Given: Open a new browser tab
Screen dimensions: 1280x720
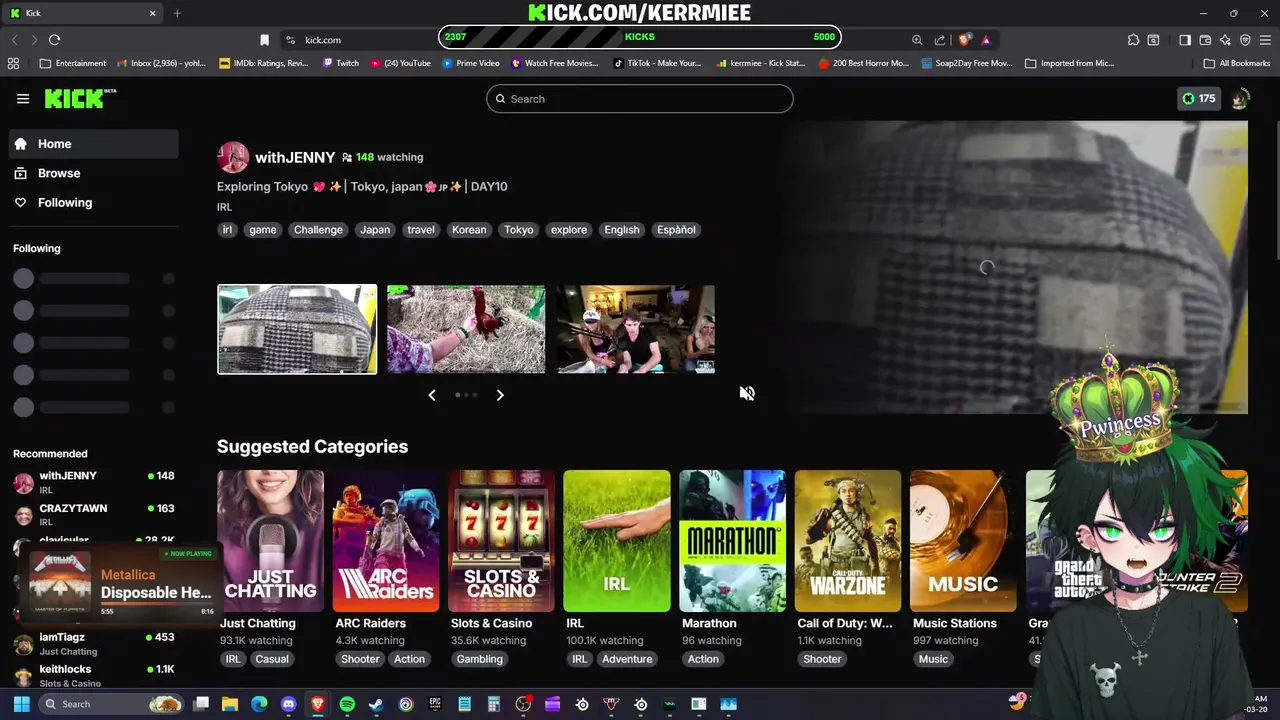Looking at the screenshot, I should click(x=177, y=13).
